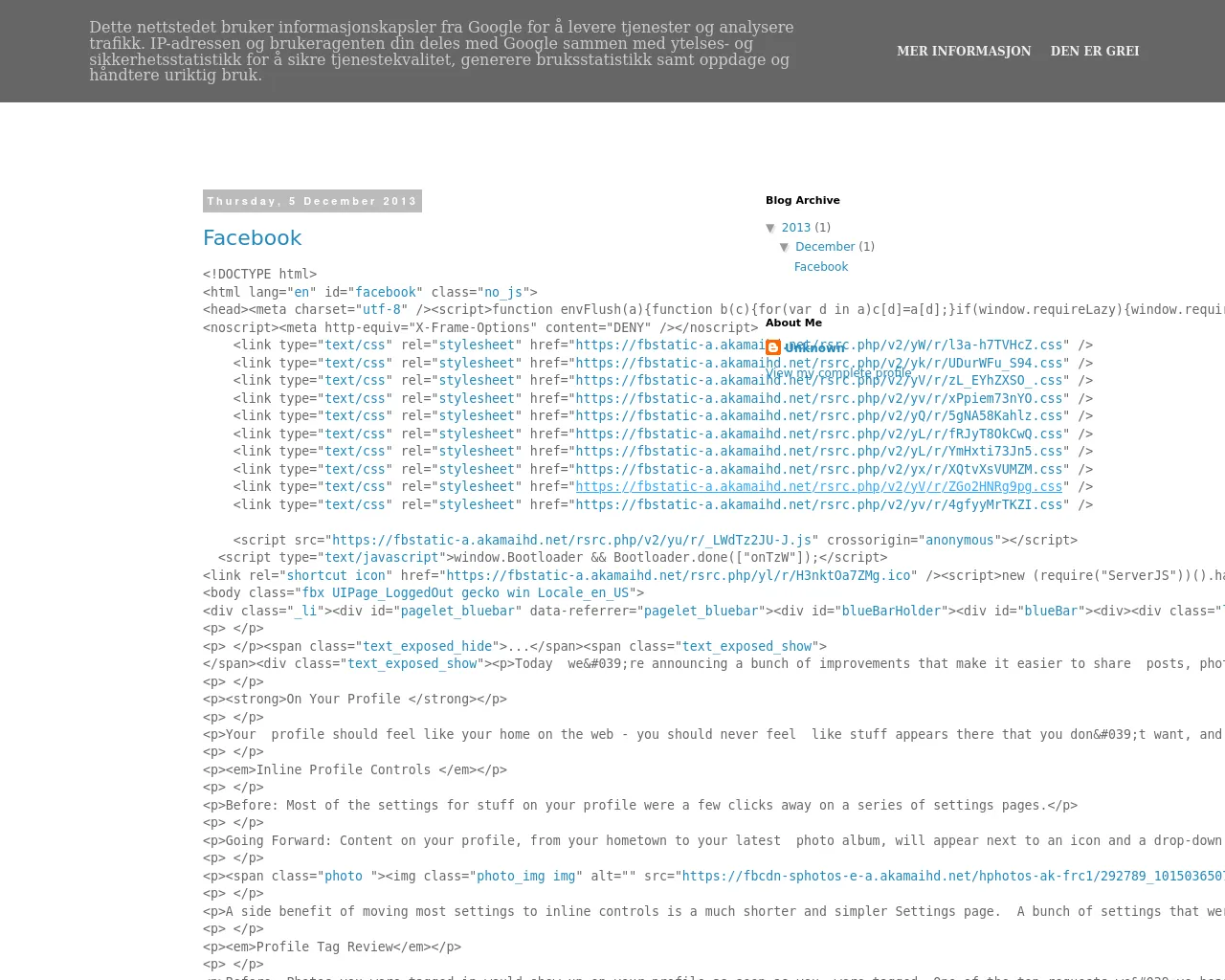This screenshot has height=980, width=1225.
Task: Open the XQtvXsVUMZM.css stylesheet URL
Action: pyautogui.click(x=819, y=469)
